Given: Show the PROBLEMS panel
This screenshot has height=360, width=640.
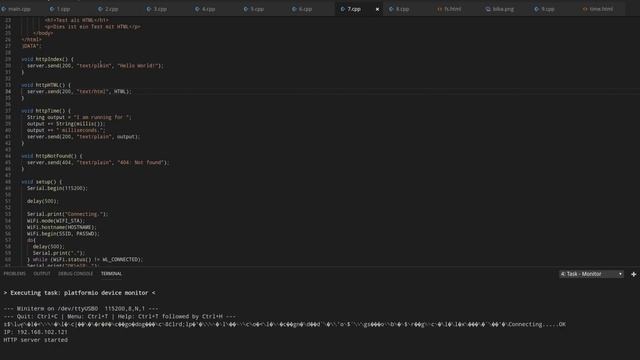Looking at the screenshot, I should point(15,273).
